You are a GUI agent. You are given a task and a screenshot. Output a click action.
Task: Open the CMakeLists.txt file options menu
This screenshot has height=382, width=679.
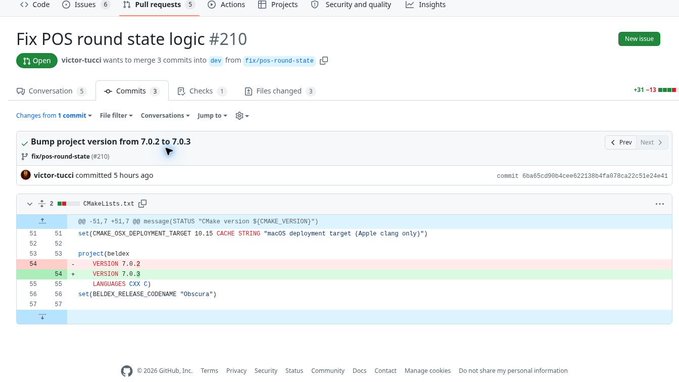click(659, 204)
